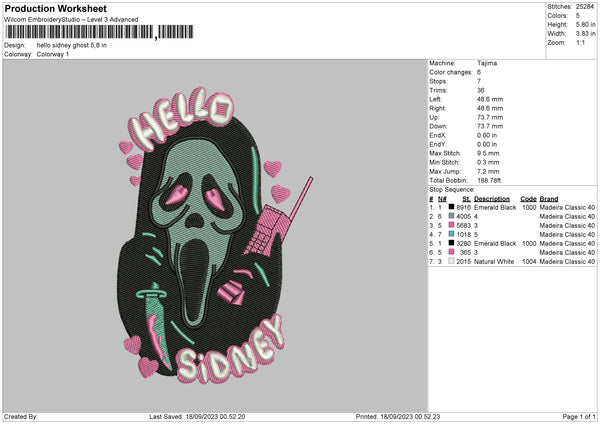
Task: Click the black swatch in stop row 8916
Action: coord(451,207)
